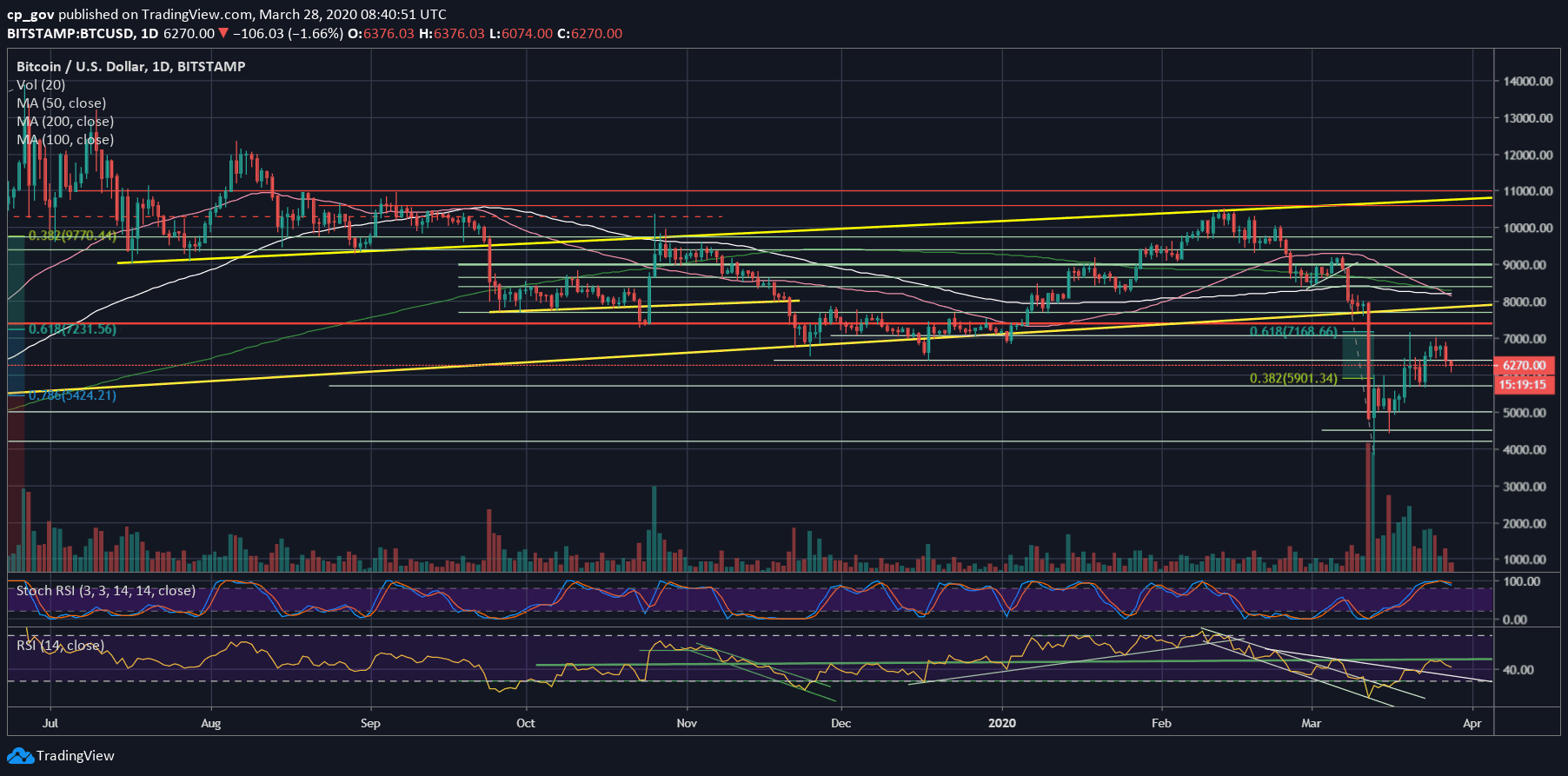This screenshot has height=776, width=1568.
Task: Click the 13000.00 price axis label
Action: pyautogui.click(x=1528, y=118)
